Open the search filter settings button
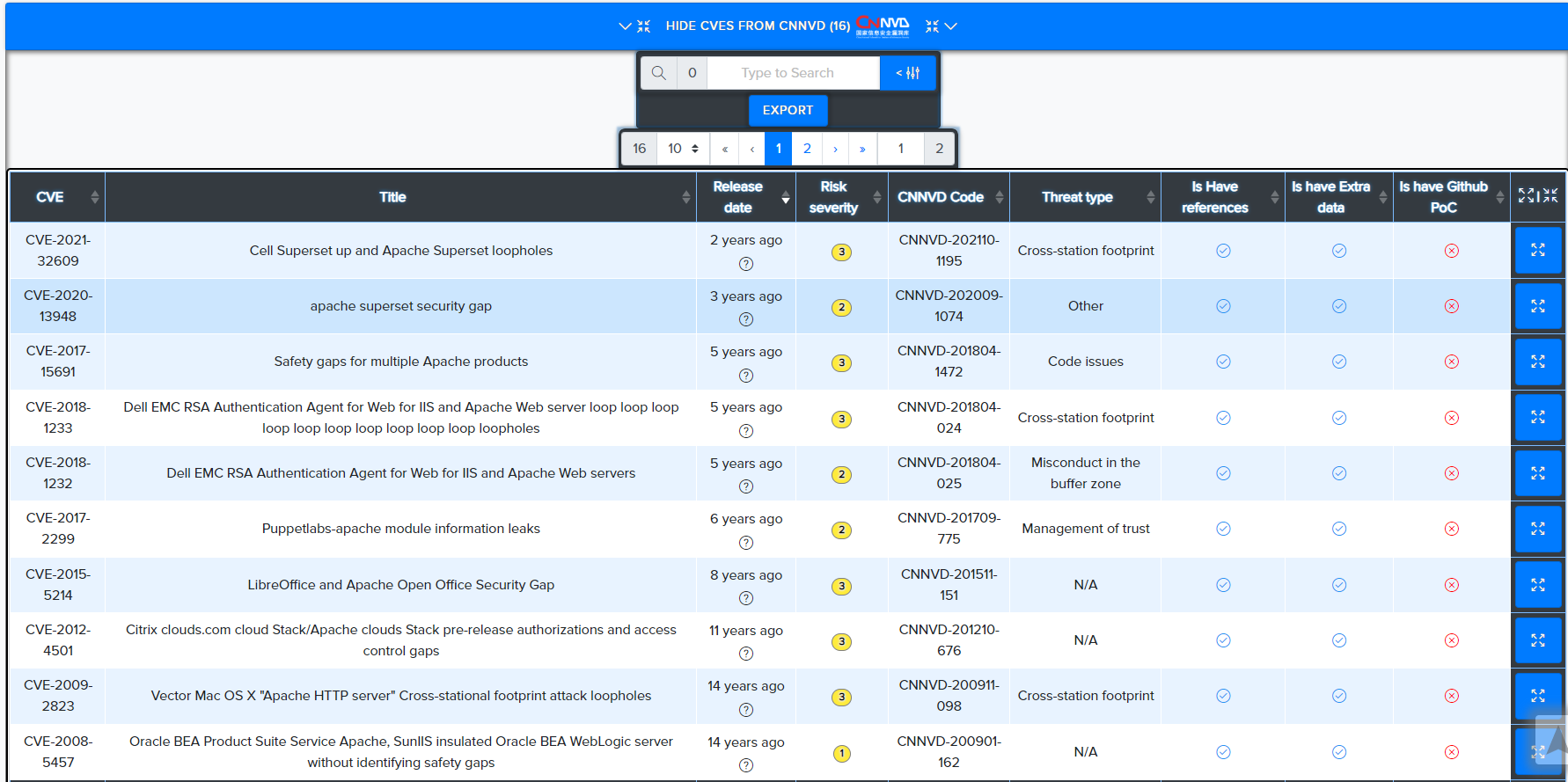 (x=907, y=73)
